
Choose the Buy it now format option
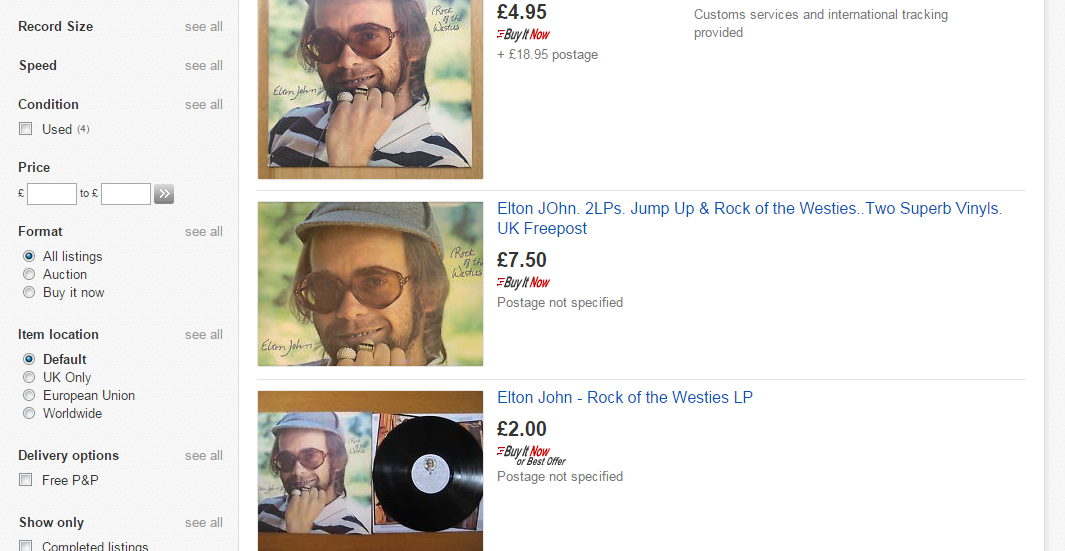[x=29, y=292]
